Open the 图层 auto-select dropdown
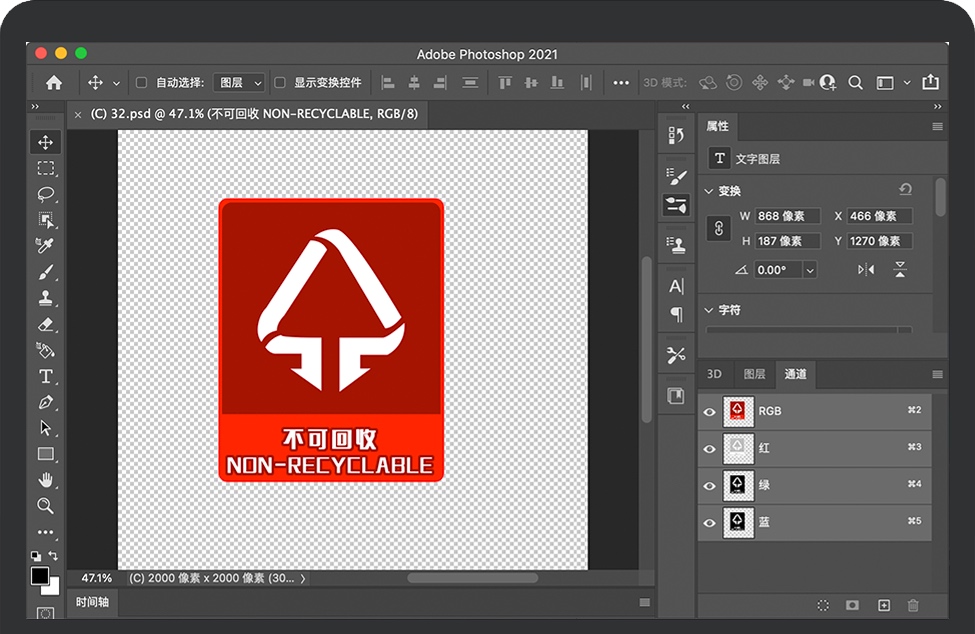Viewport: 975px width, 634px height. pos(241,83)
